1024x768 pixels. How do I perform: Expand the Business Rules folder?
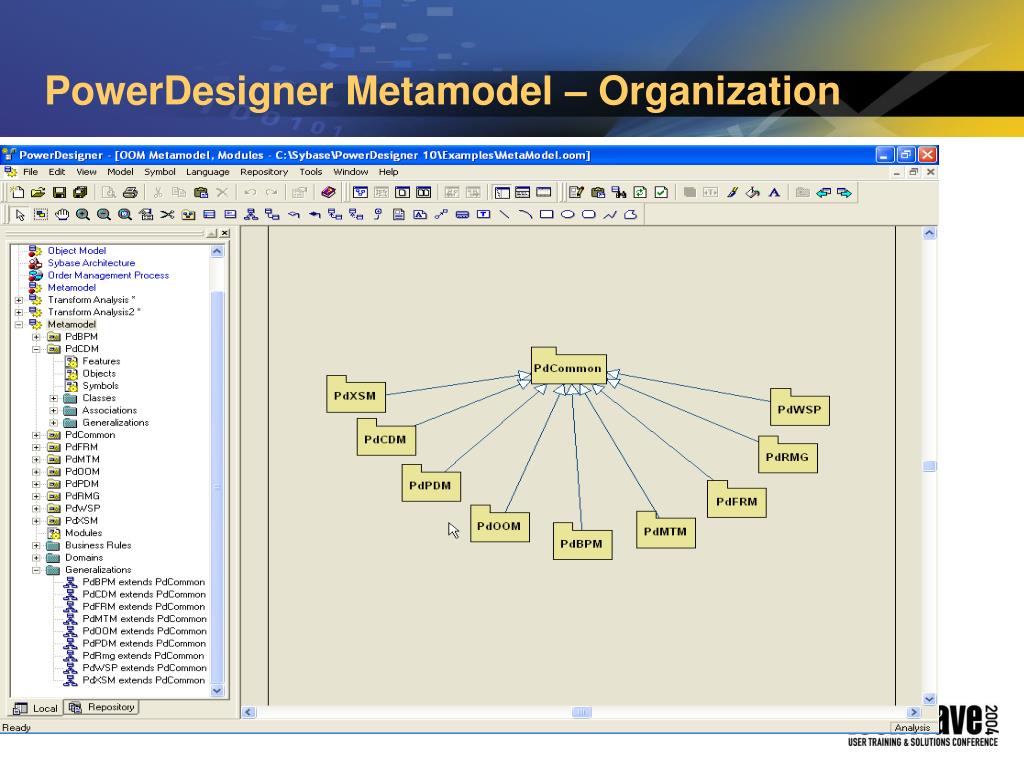(x=37, y=546)
